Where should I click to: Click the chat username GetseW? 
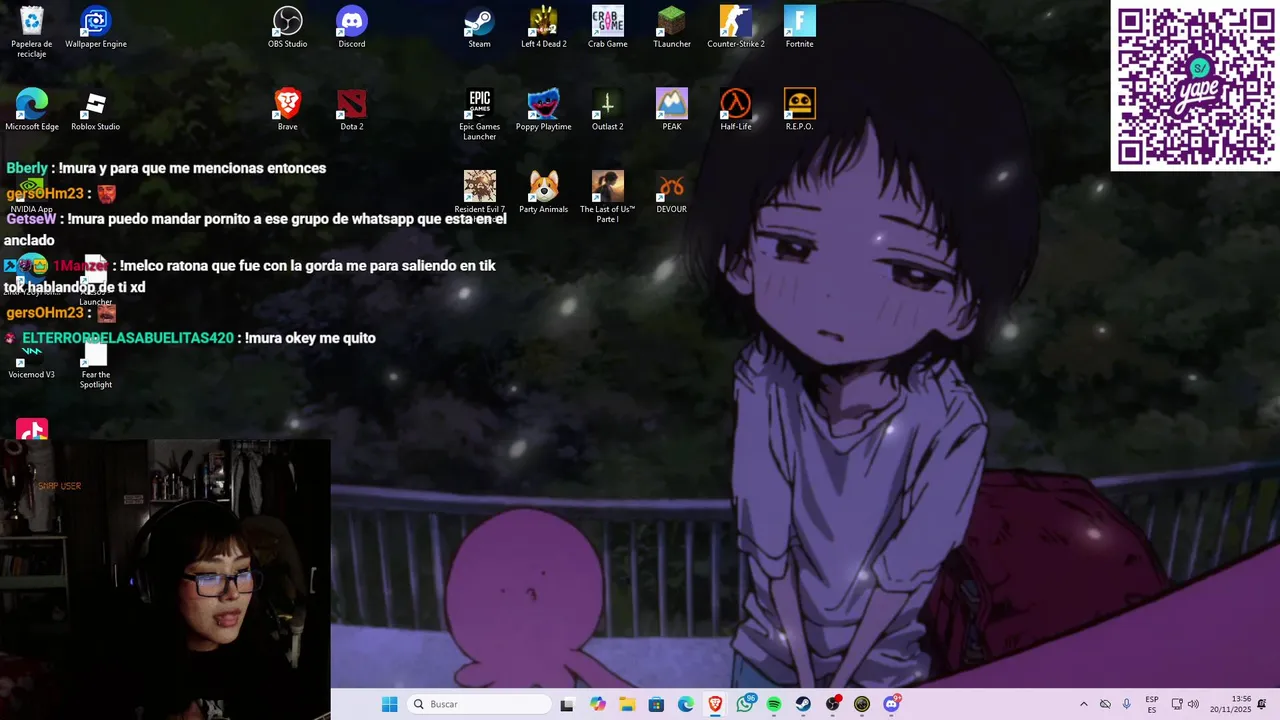click(x=31, y=219)
